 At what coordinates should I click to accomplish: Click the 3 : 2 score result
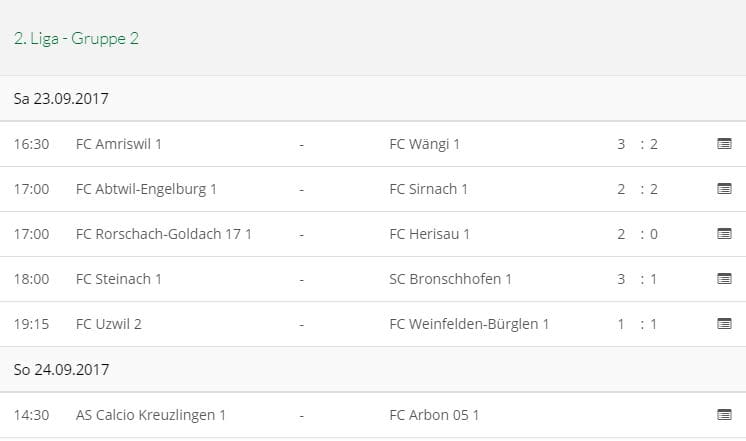pyautogui.click(x=637, y=144)
